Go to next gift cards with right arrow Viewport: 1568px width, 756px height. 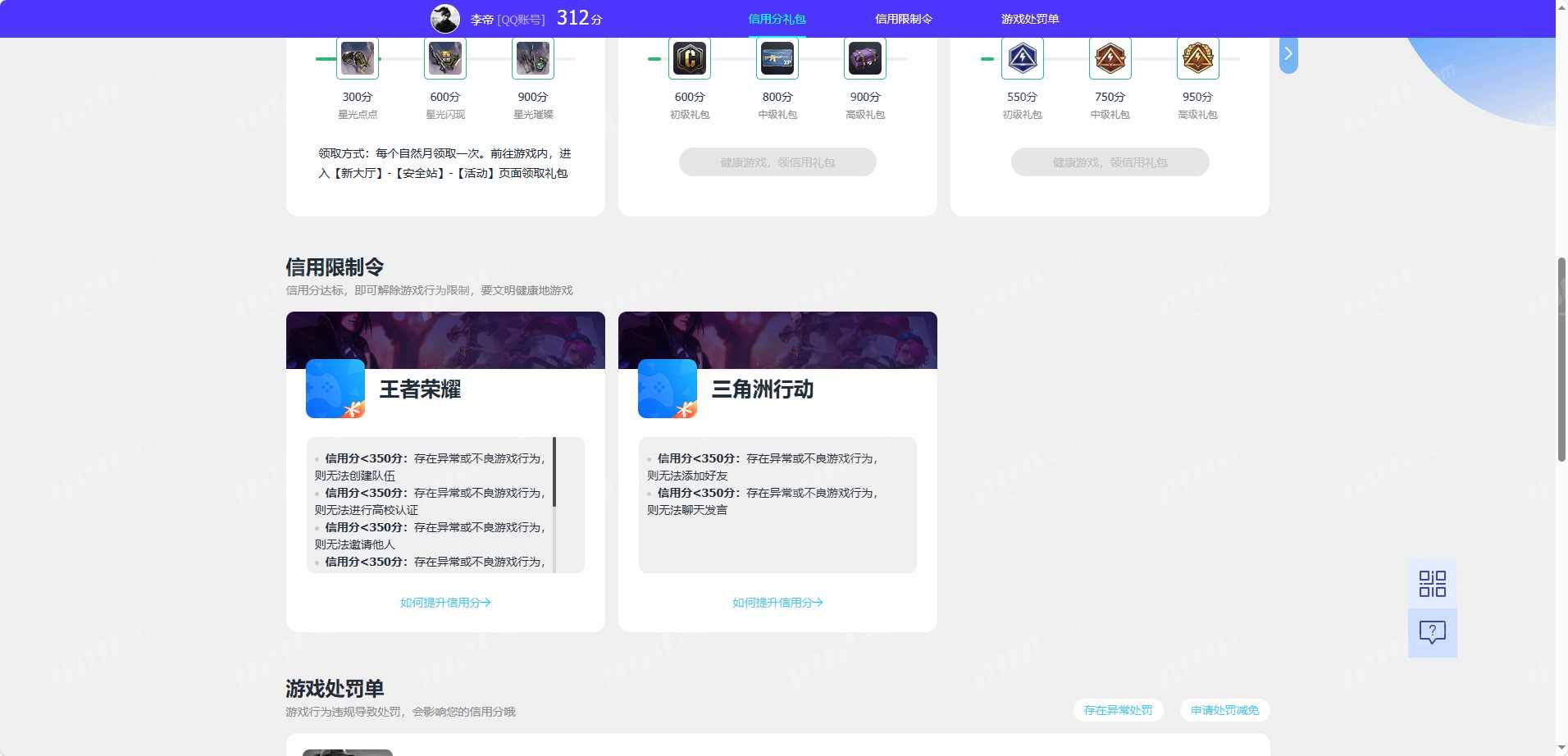coord(1288,54)
